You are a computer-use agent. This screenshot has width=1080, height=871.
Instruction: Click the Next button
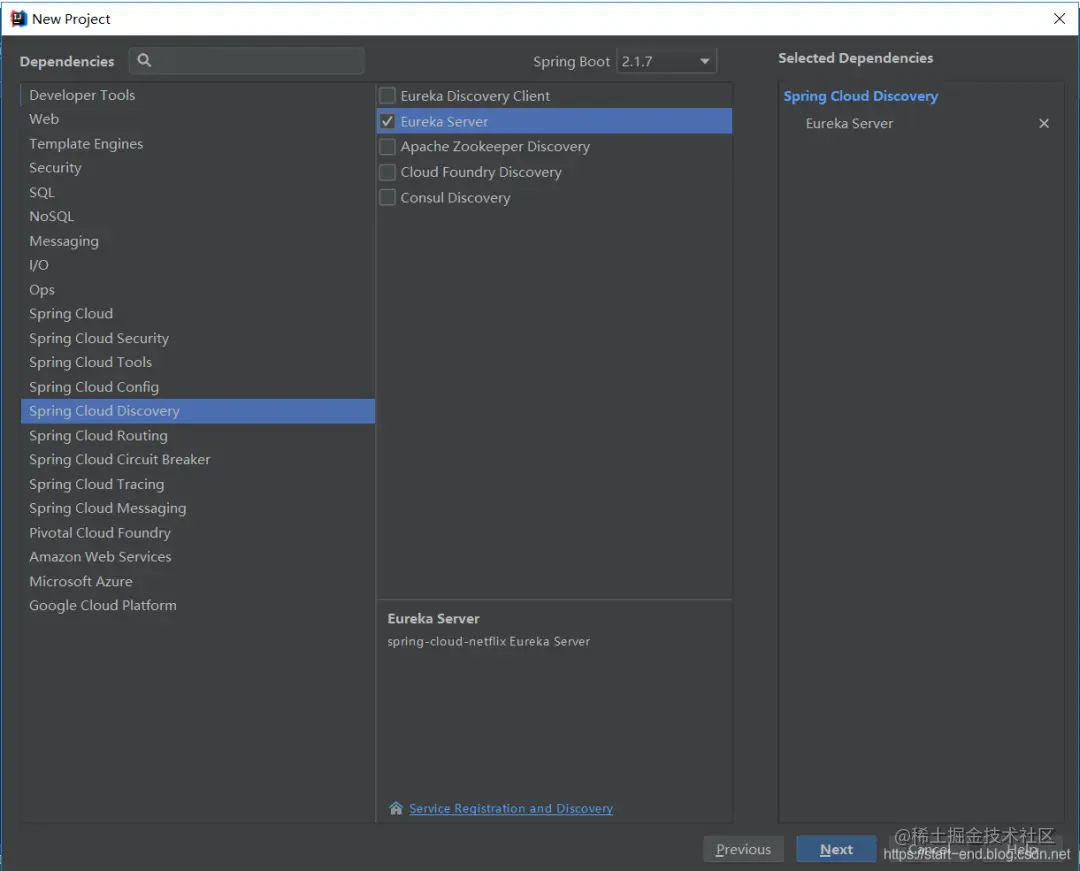pyautogui.click(x=836, y=849)
